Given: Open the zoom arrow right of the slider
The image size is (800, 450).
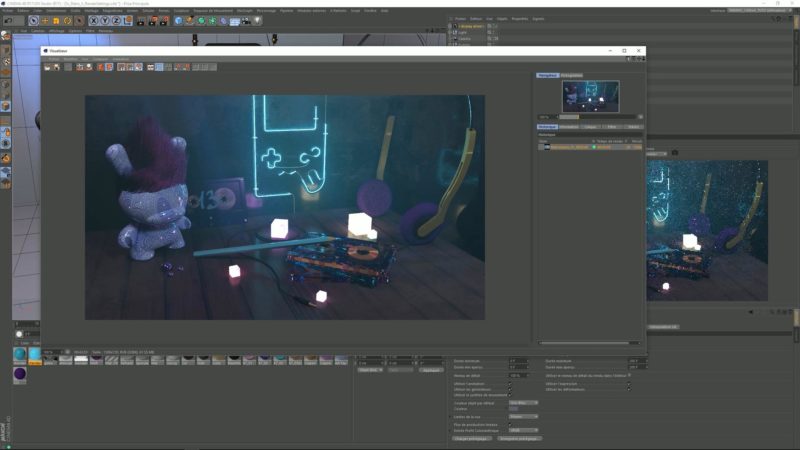Looking at the screenshot, I should pos(640,117).
